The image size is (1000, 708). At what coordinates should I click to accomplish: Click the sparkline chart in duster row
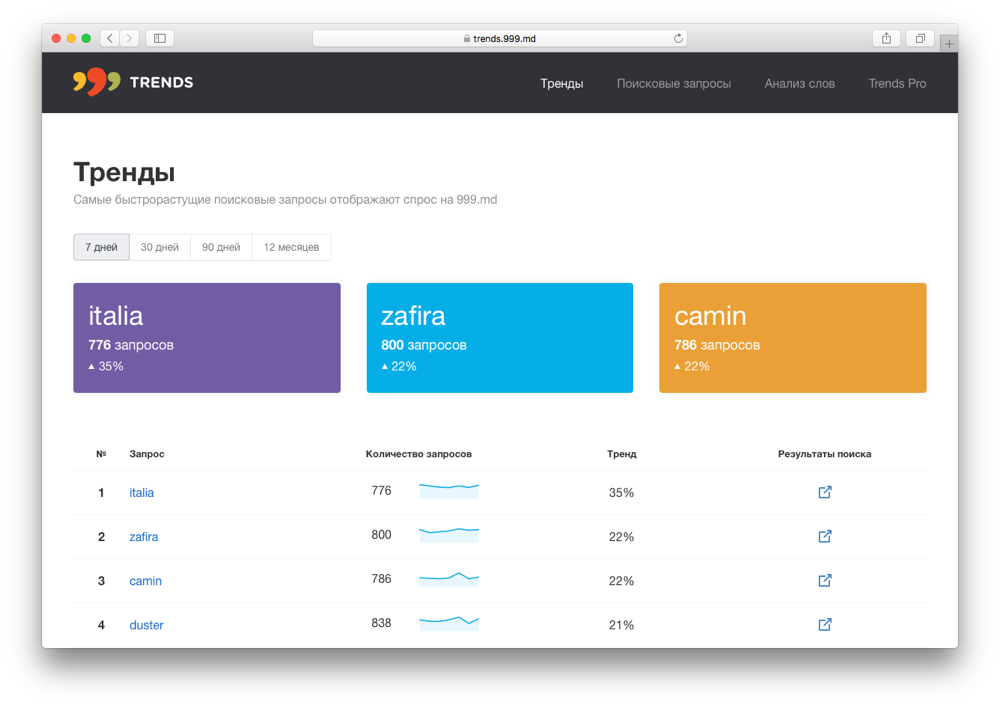click(449, 623)
